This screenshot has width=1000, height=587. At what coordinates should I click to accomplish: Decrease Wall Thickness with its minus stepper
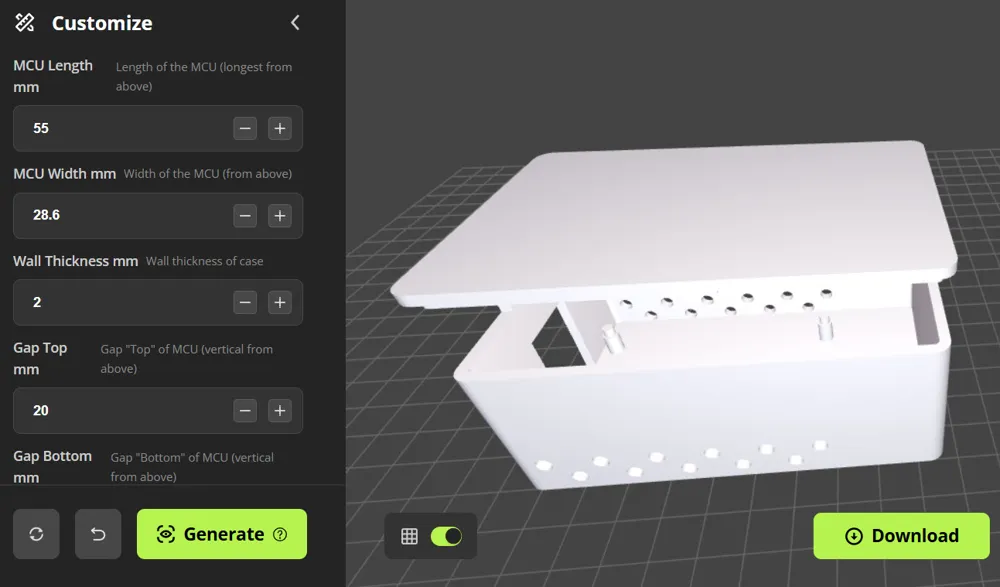[245, 302]
